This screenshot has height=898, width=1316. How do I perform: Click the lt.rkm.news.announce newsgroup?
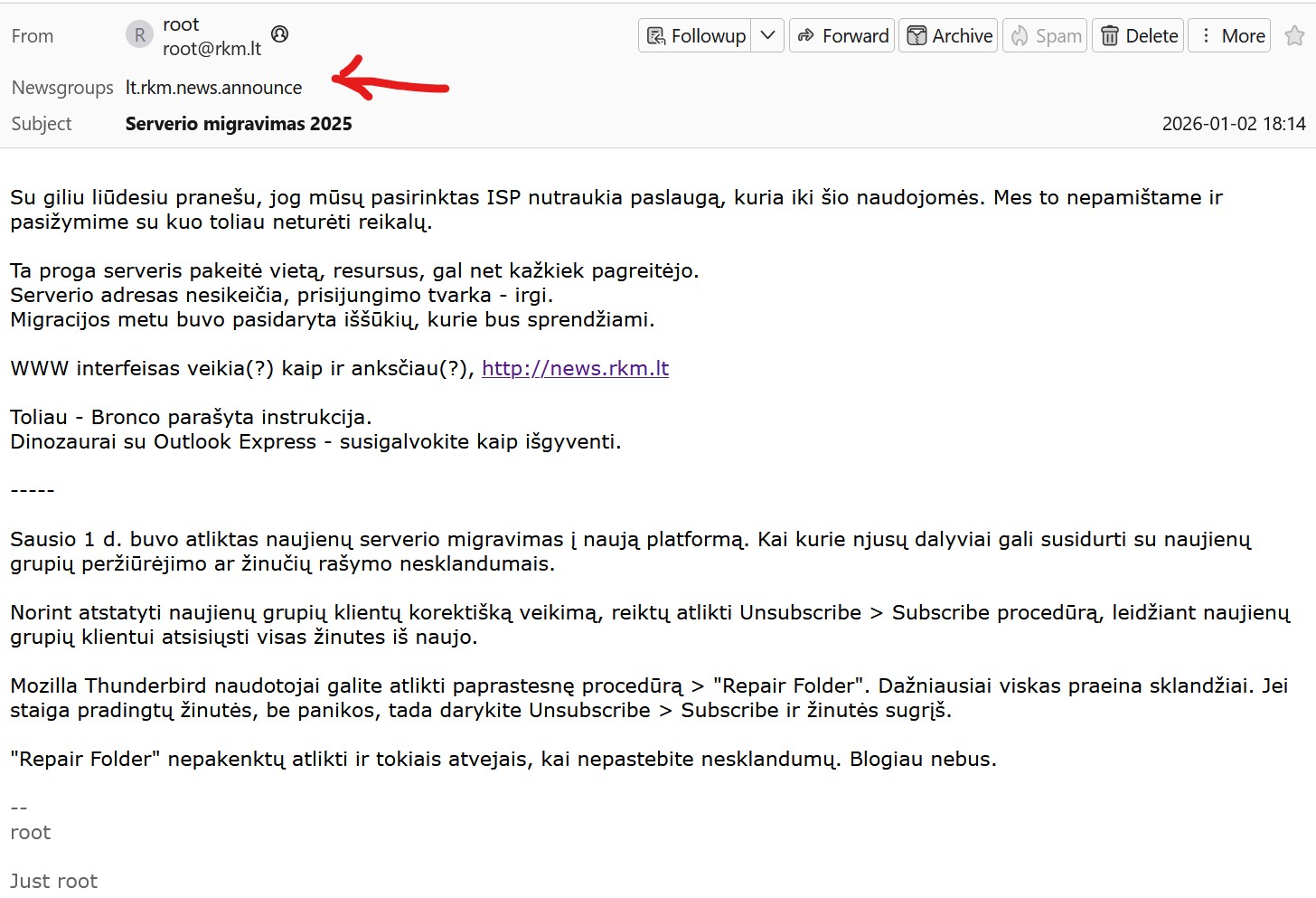click(x=213, y=88)
